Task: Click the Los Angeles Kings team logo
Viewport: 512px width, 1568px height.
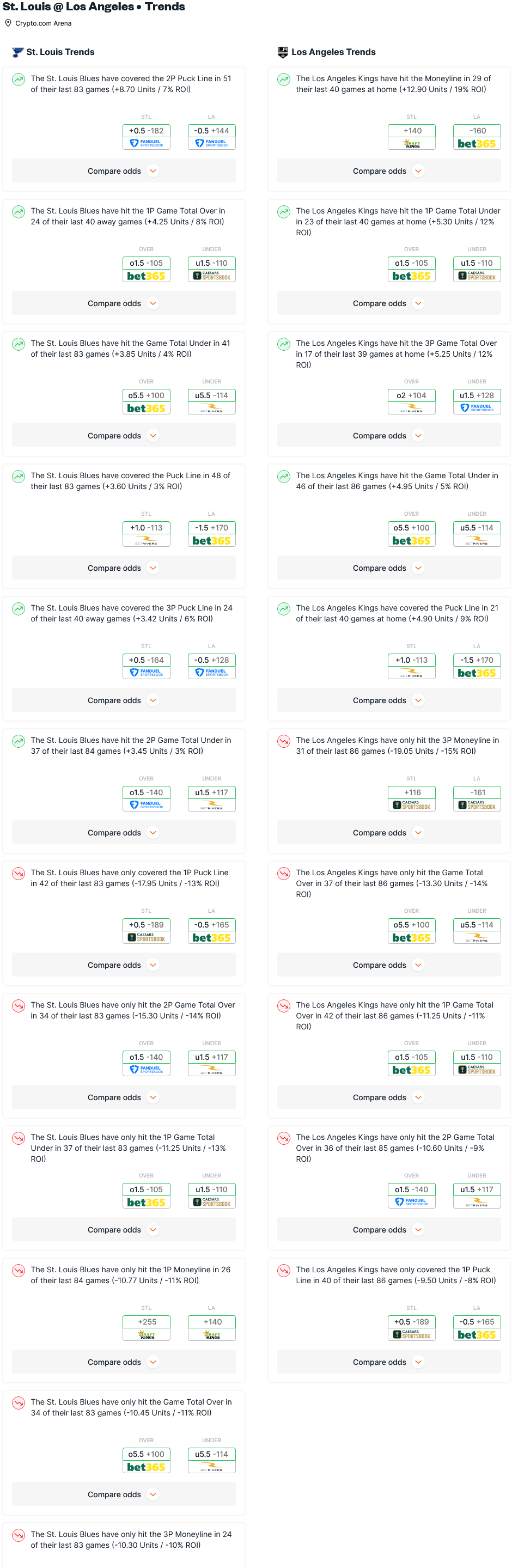Action: point(283,52)
